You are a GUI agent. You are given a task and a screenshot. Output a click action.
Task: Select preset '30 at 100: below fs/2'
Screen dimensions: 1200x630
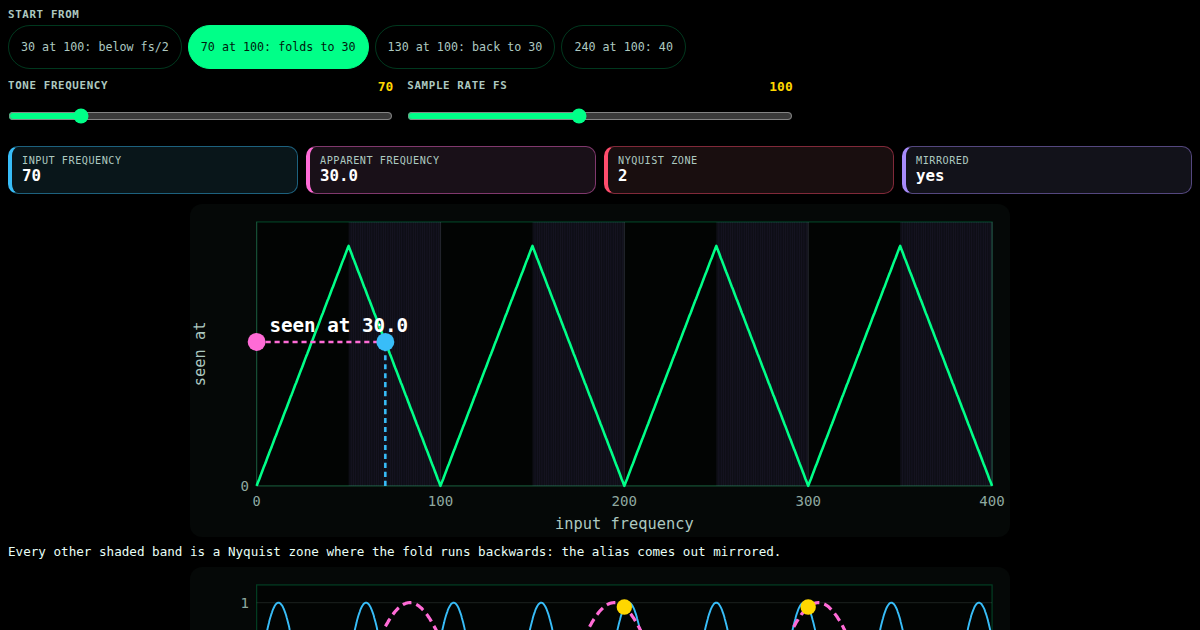coord(95,47)
